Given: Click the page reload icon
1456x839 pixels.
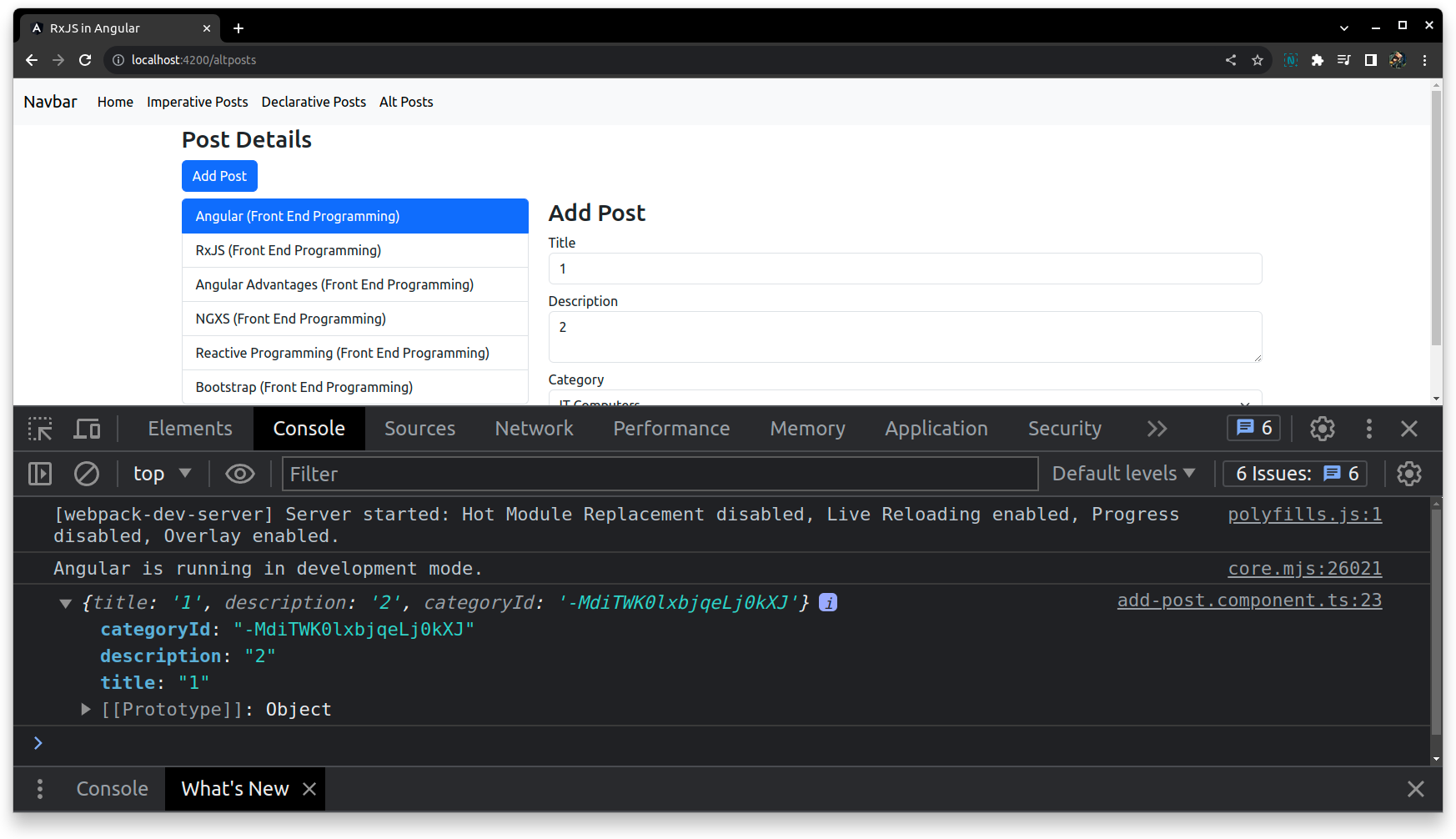Looking at the screenshot, I should (85, 59).
